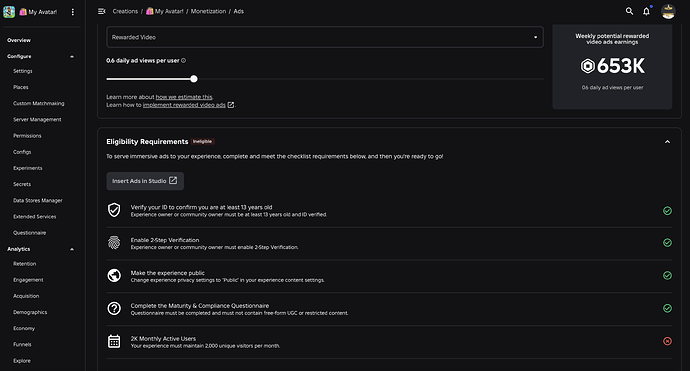Click Insert Ads in Studio button
Image resolution: width=690 pixels, height=371 pixels.
145,181
